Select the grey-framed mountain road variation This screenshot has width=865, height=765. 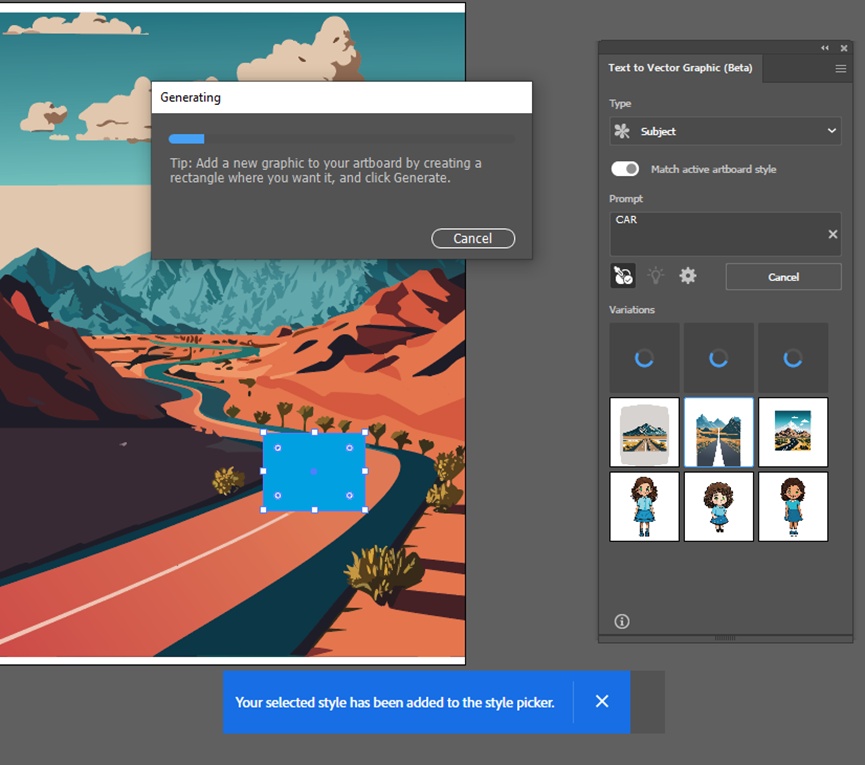tap(644, 432)
